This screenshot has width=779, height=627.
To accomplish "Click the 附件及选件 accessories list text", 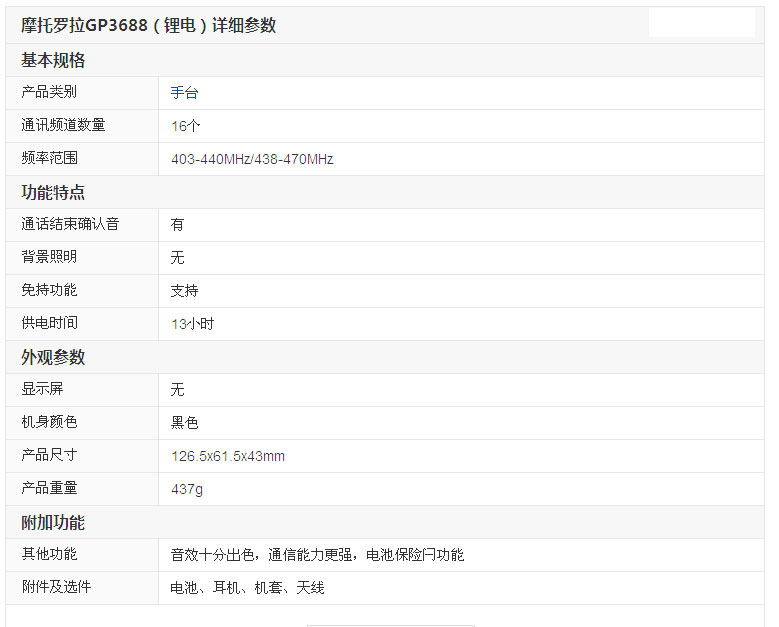I will tap(247, 588).
